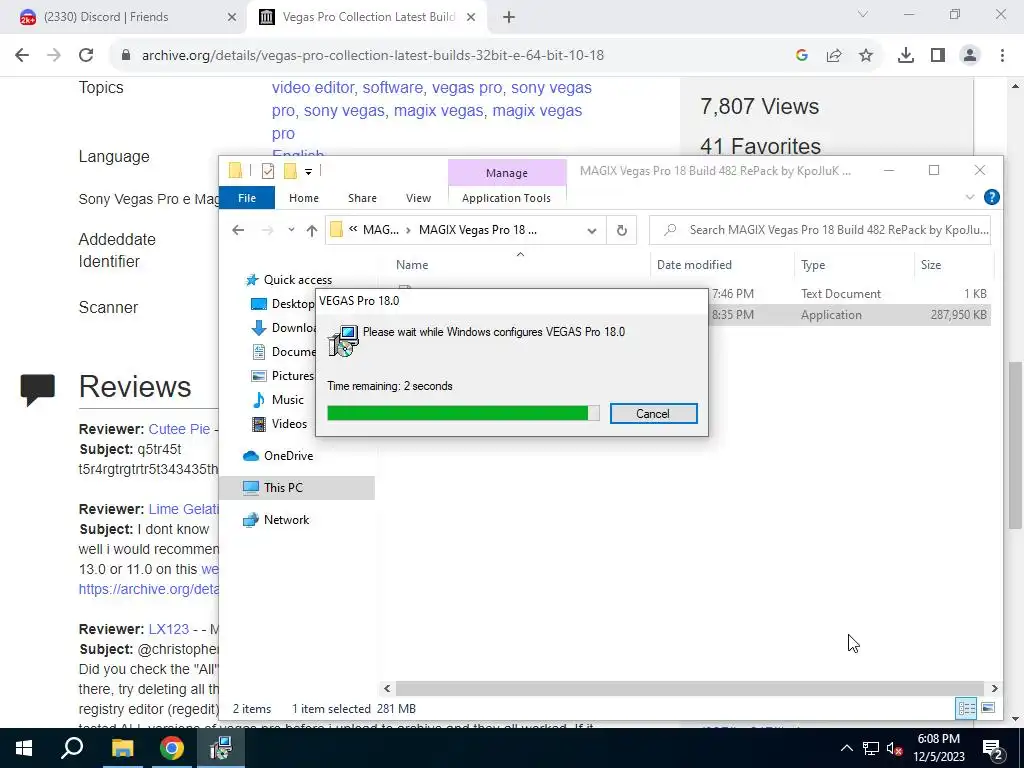The width and height of the screenshot is (1024, 768).
Task: Open Chrome downloads
Action: [906, 56]
